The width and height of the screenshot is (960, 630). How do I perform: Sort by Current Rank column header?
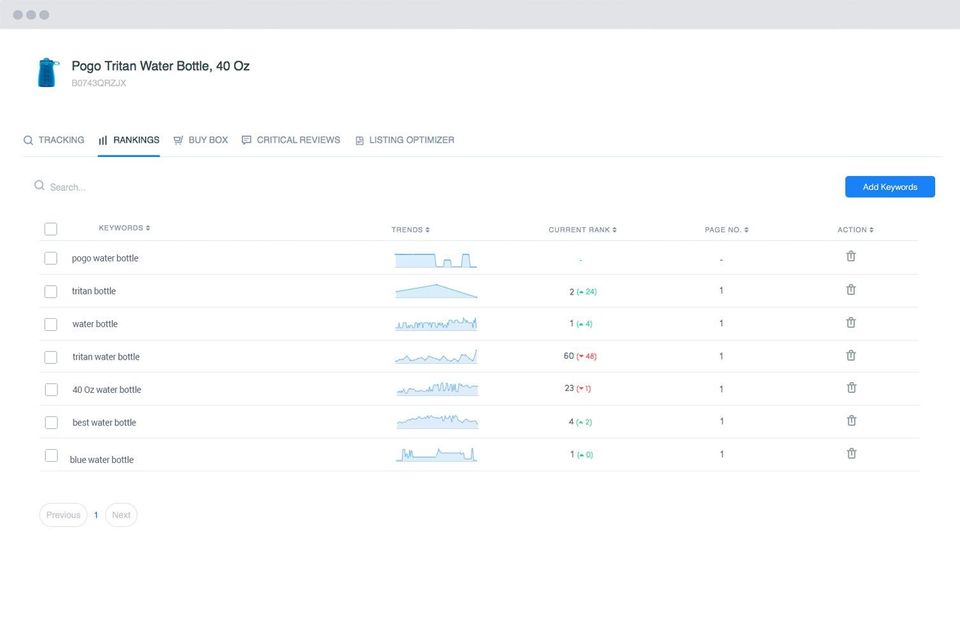pyautogui.click(x=582, y=230)
